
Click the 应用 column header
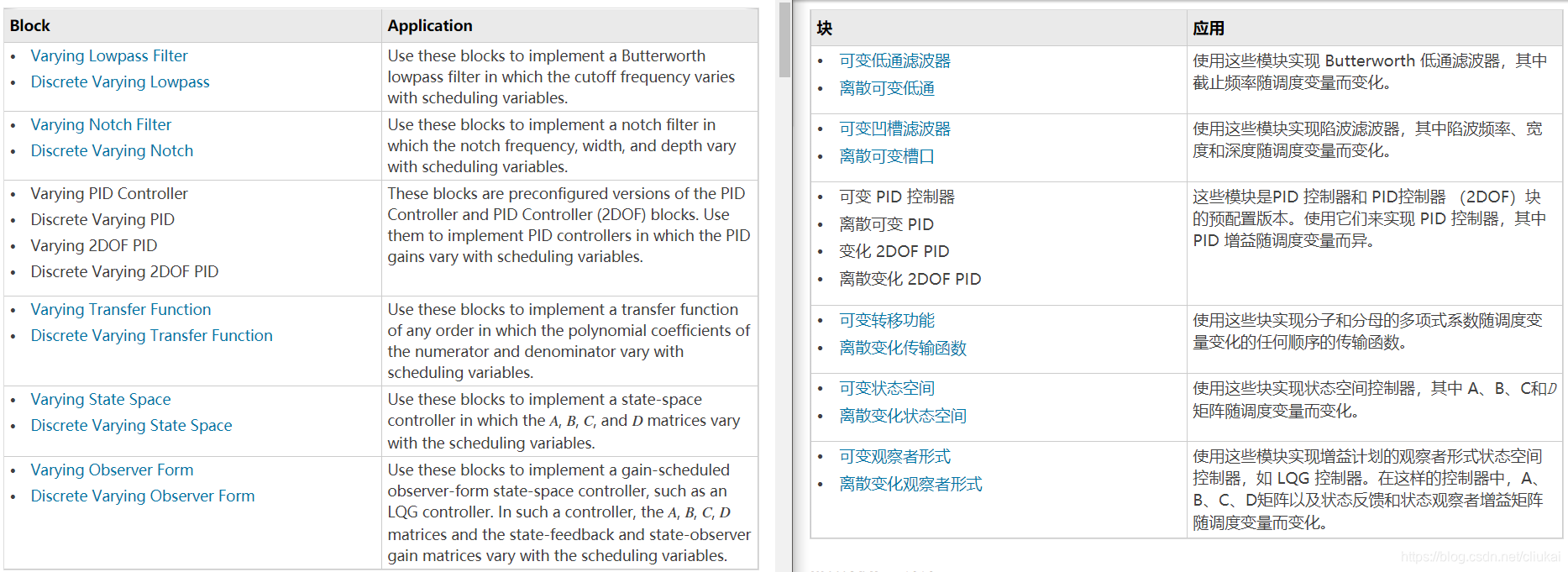(1375, 29)
